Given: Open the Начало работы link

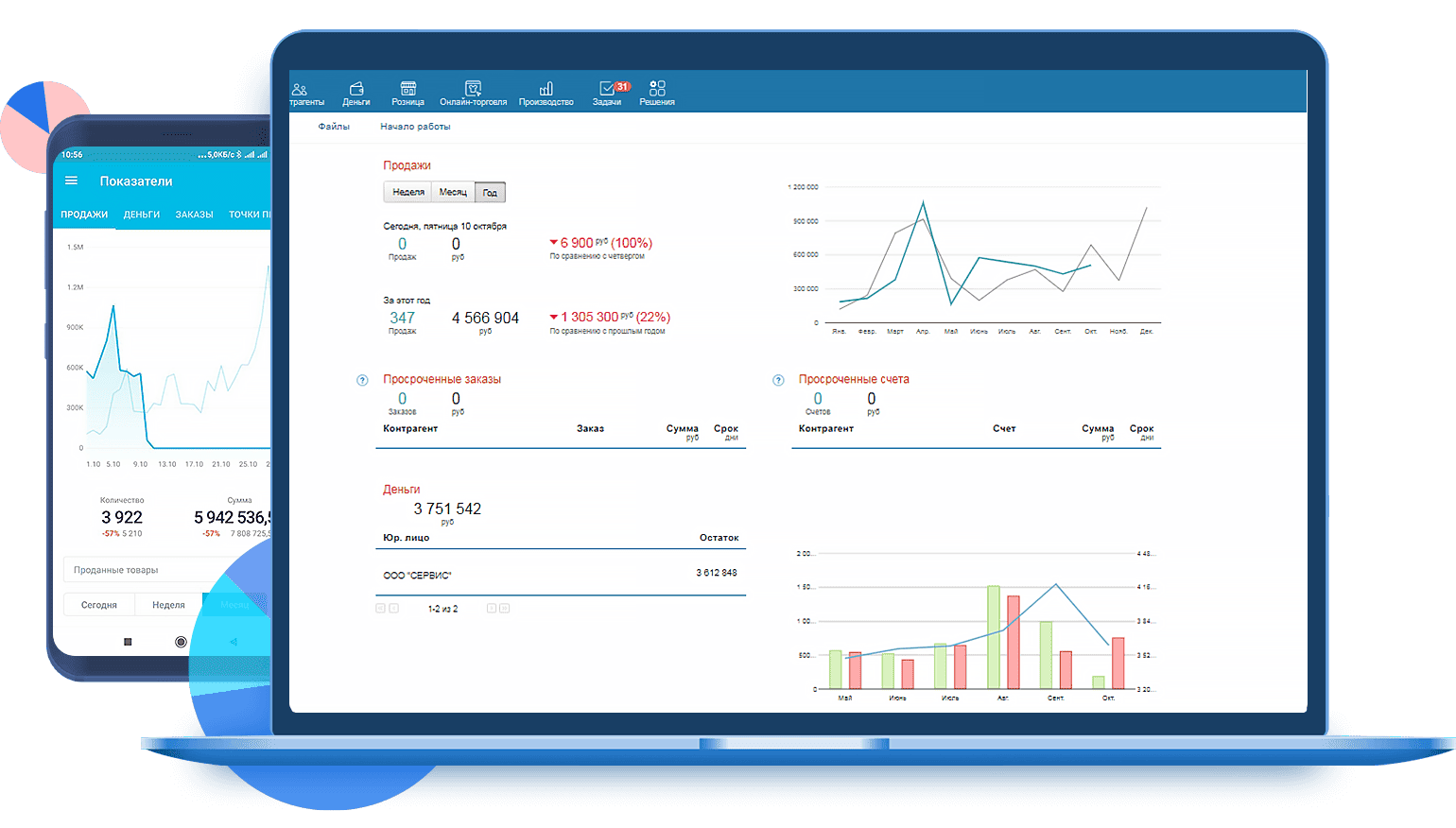Looking at the screenshot, I should pyautogui.click(x=415, y=127).
